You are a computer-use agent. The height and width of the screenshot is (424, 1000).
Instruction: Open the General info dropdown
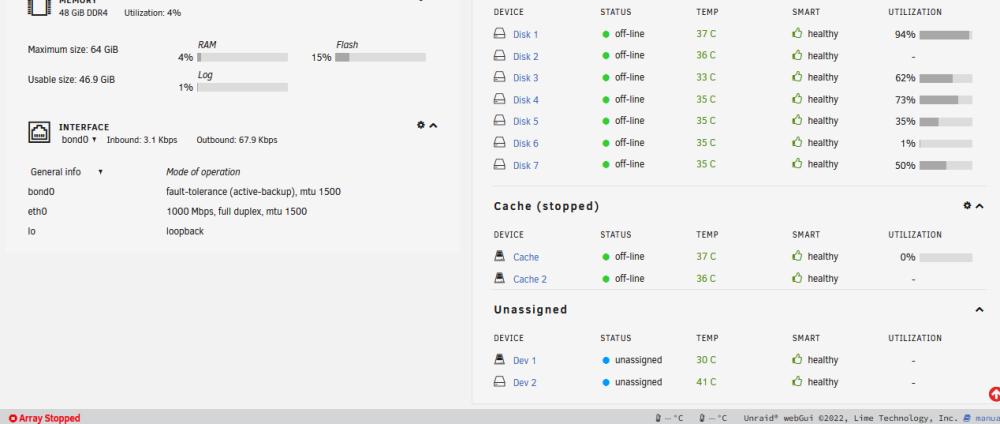pos(66,172)
